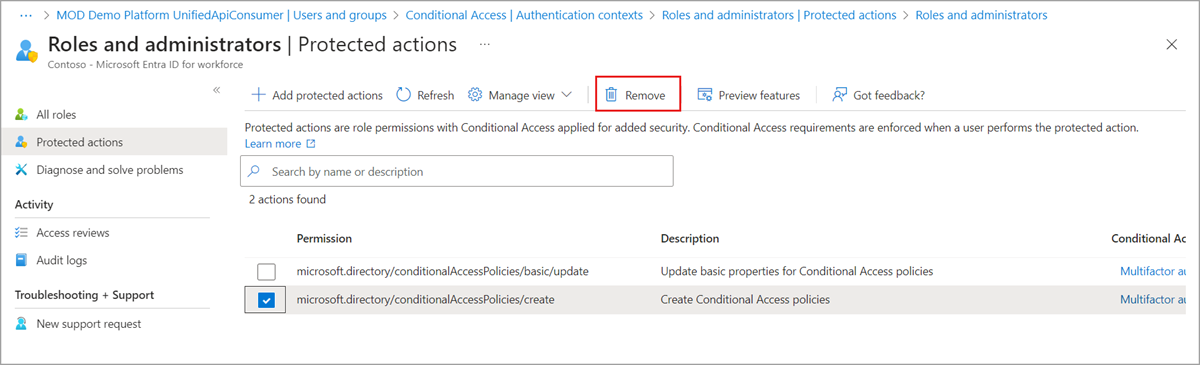Screen dimensions: 1200x365
Task: Open the more options ellipsis beside title
Action: (485, 45)
